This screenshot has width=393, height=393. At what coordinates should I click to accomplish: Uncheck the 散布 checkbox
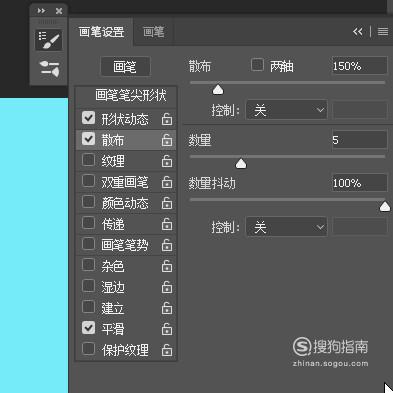(x=88, y=139)
